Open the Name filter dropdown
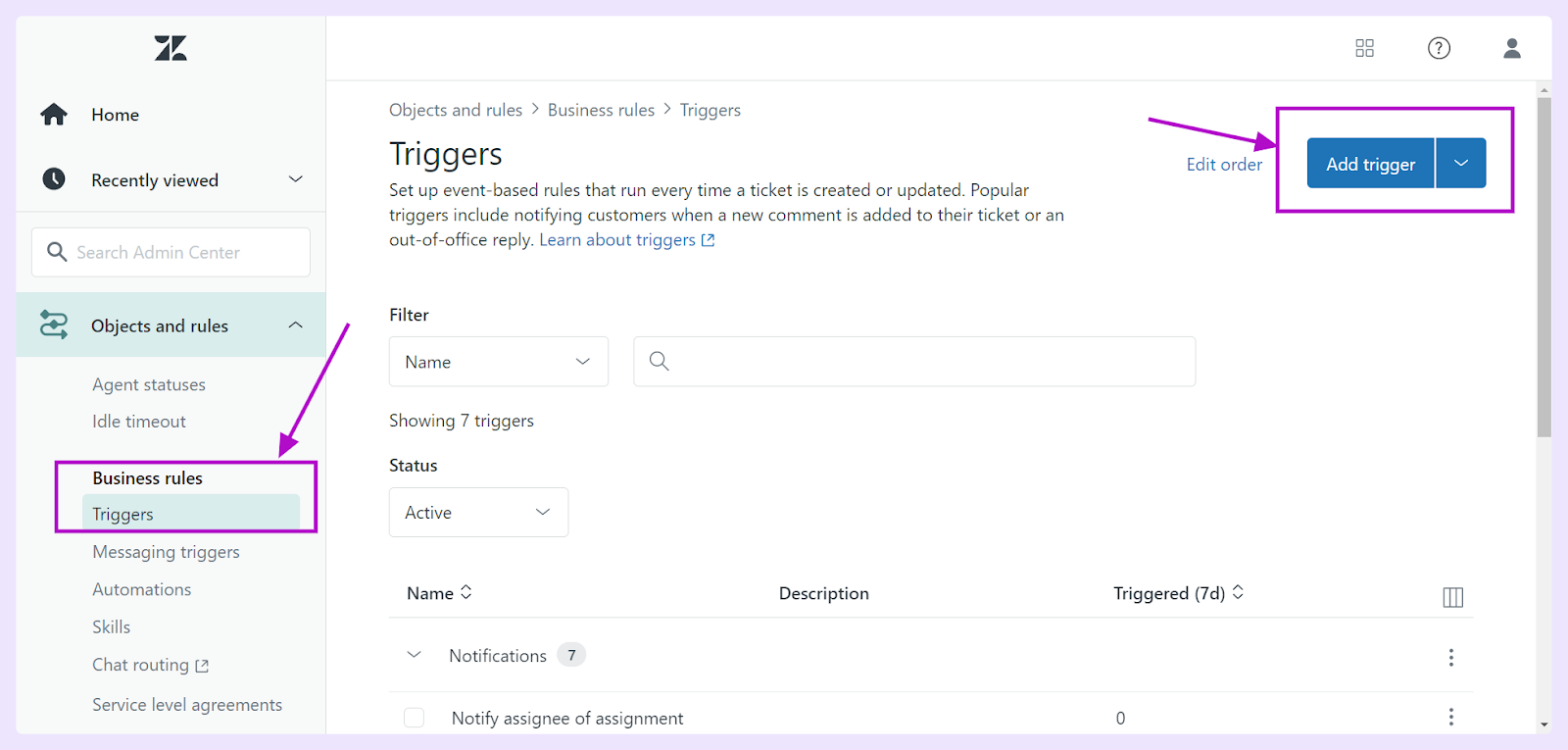Screen dimensions: 1568x750 click(x=499, y=362)
